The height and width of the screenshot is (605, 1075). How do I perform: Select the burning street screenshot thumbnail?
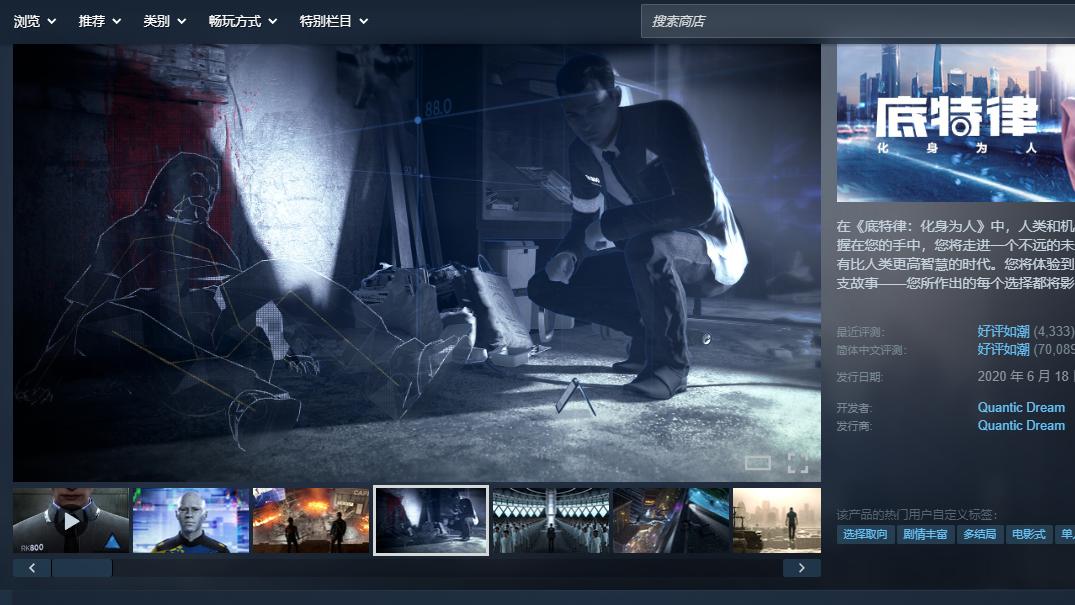[x=311, y=521]
